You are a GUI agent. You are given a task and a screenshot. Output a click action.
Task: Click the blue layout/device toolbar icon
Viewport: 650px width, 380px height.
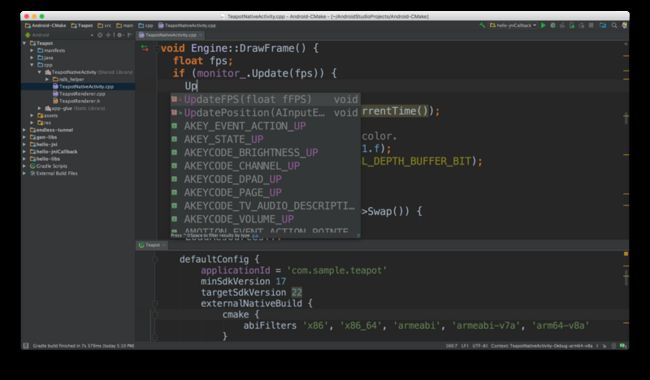(603, 26)
